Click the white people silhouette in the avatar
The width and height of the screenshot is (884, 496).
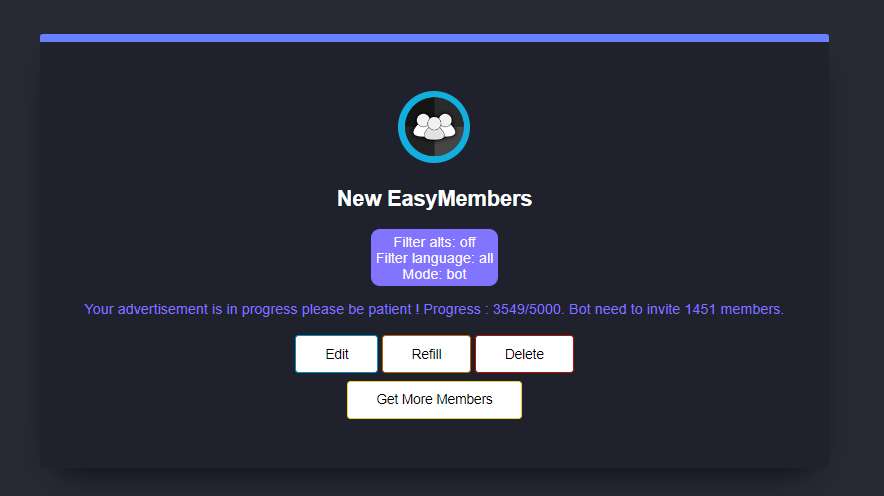[x=434, y=127]
